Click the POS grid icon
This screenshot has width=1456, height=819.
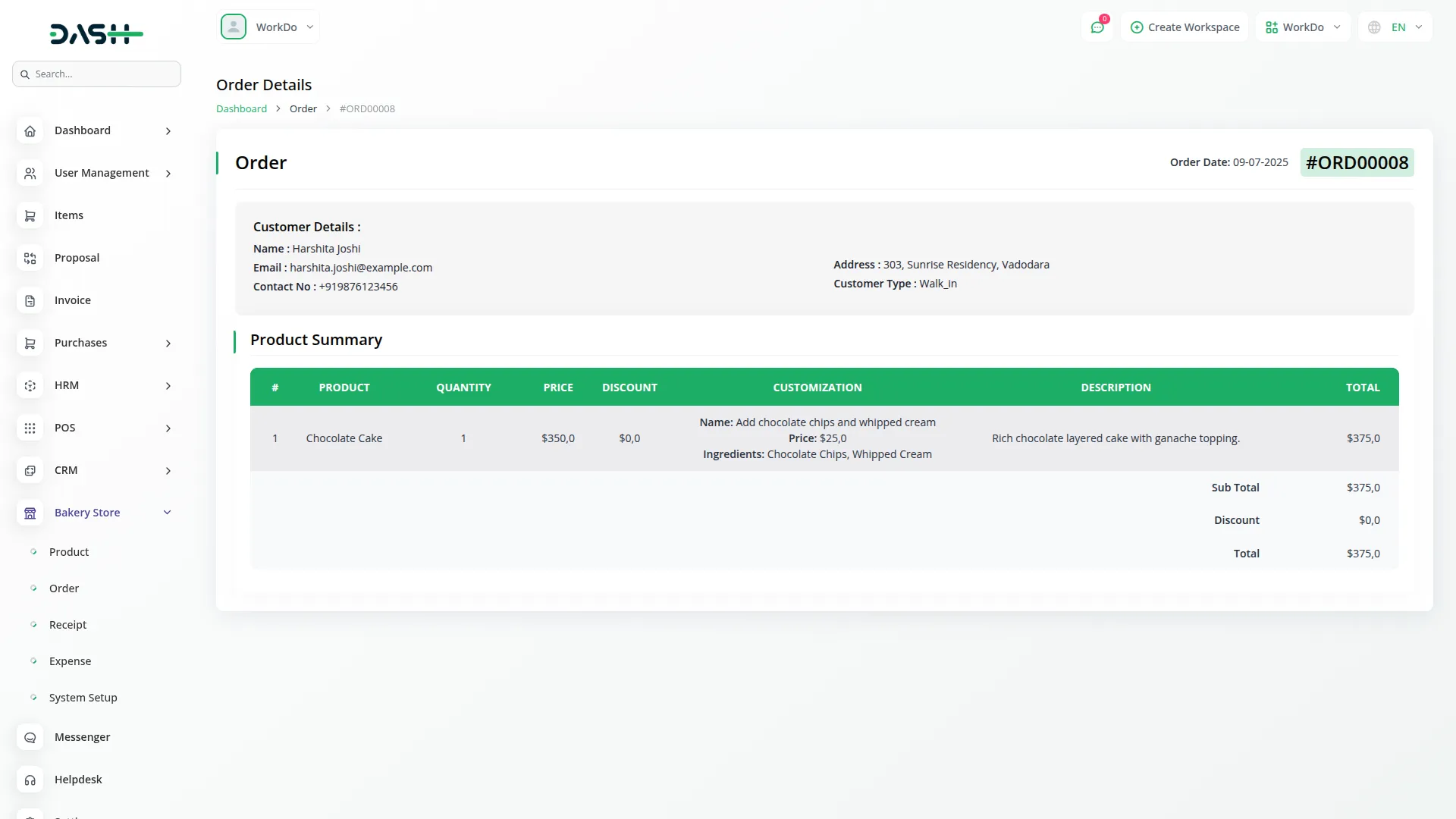30,428
